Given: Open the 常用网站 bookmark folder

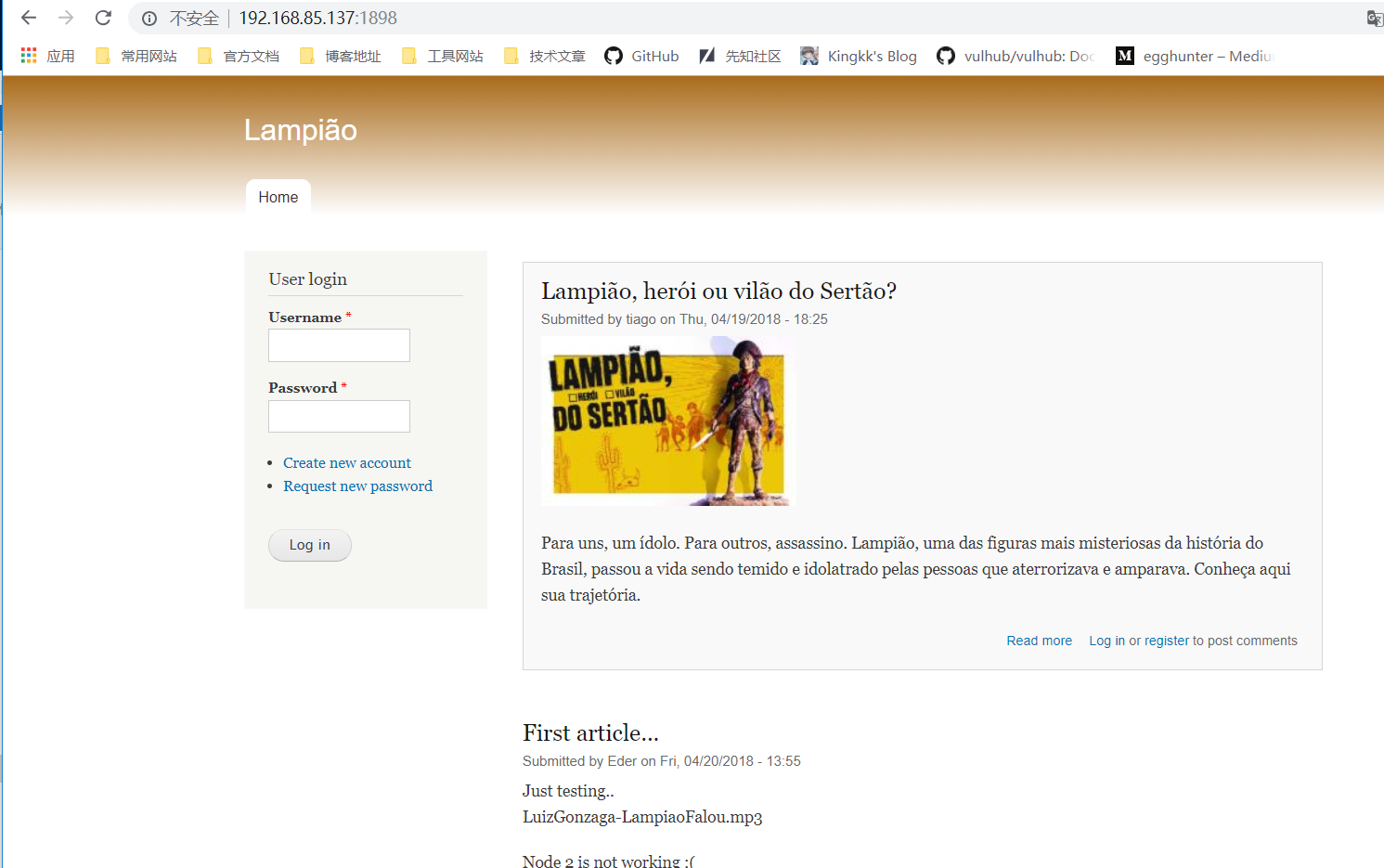Looking at the screenshot, I should [x=136, y=56].
